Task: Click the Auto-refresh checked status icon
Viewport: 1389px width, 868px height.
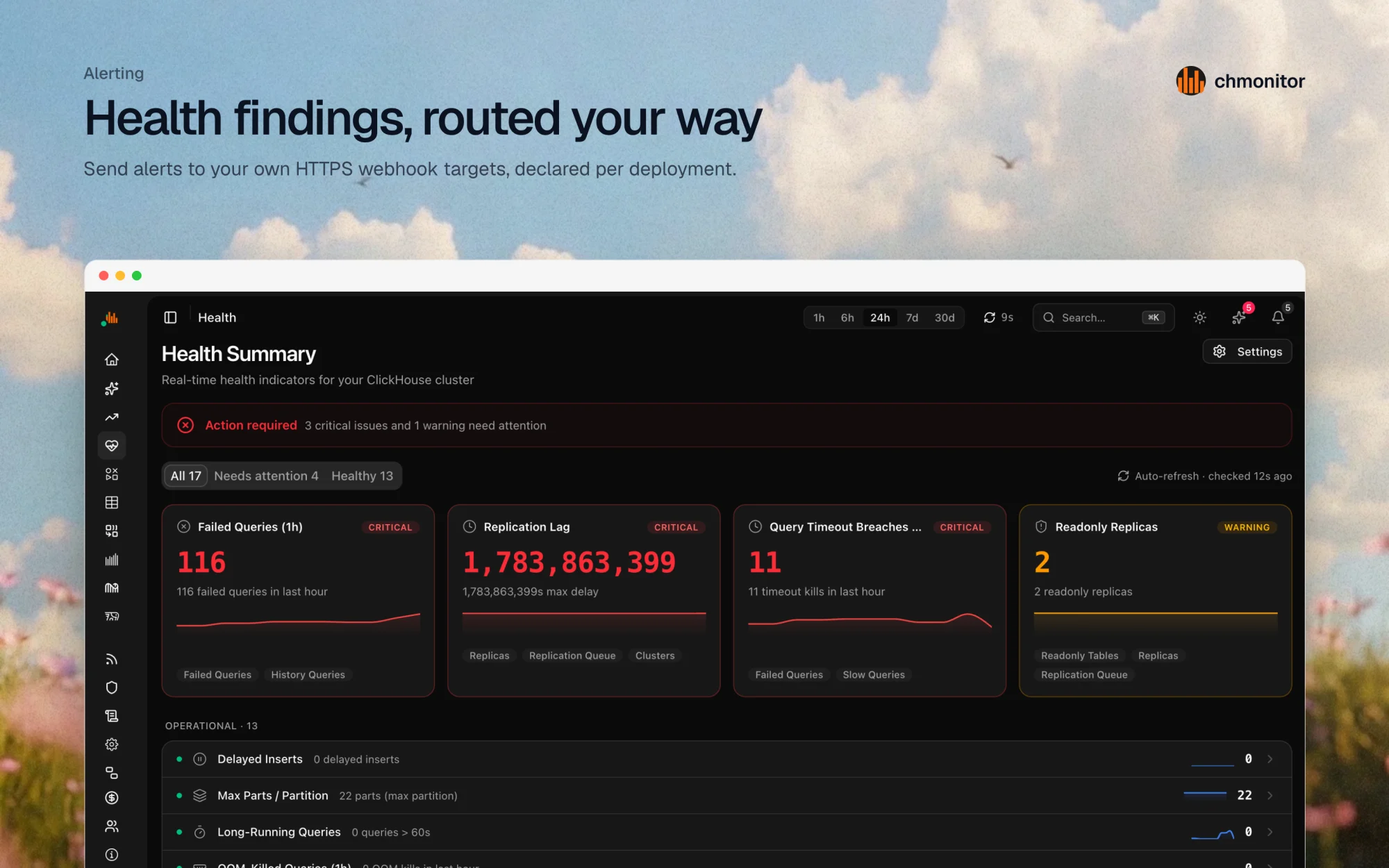Action: 1123,476
